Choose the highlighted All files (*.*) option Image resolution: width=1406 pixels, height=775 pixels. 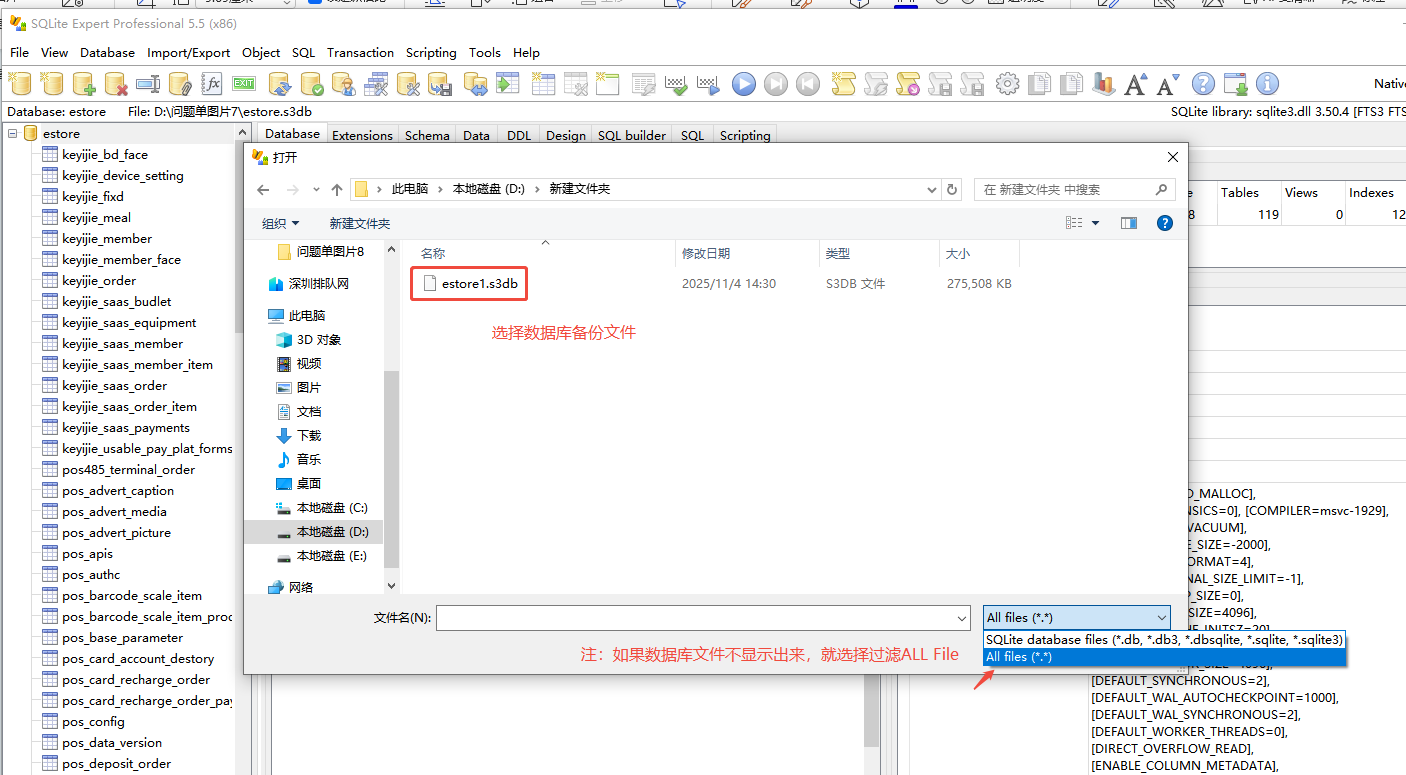coord(1164,657)
